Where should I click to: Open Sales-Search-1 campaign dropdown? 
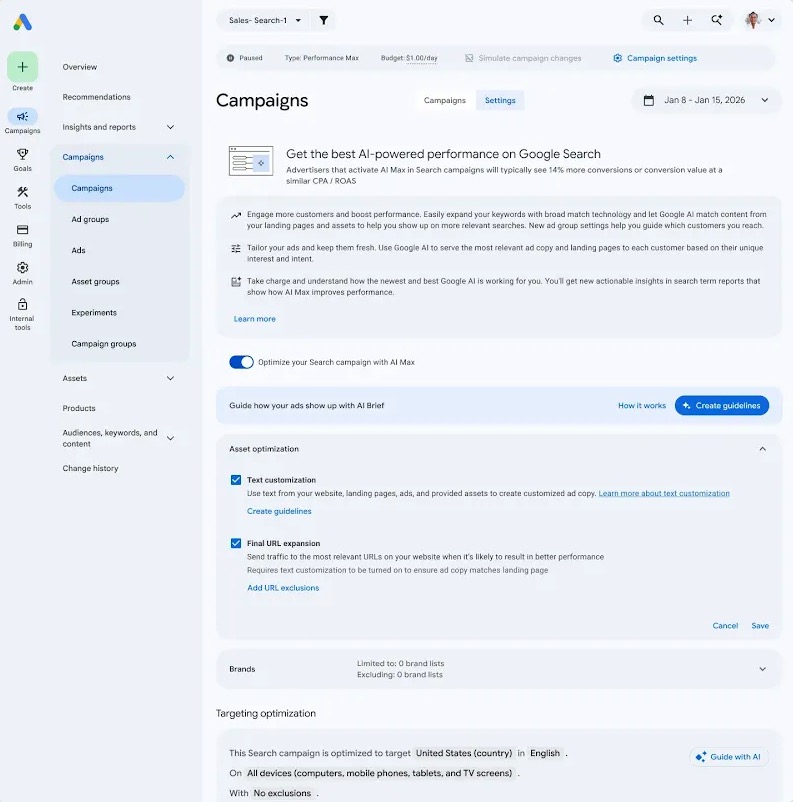point(265,20)
